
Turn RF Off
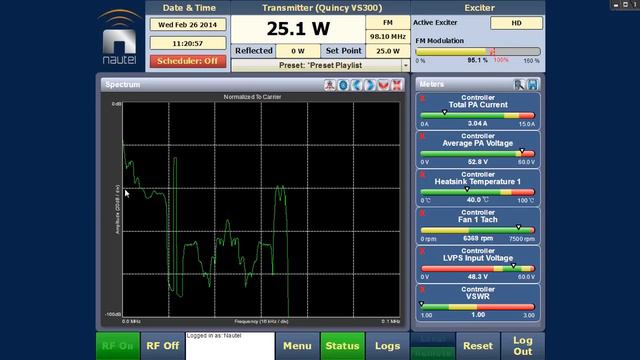[162, 346]
